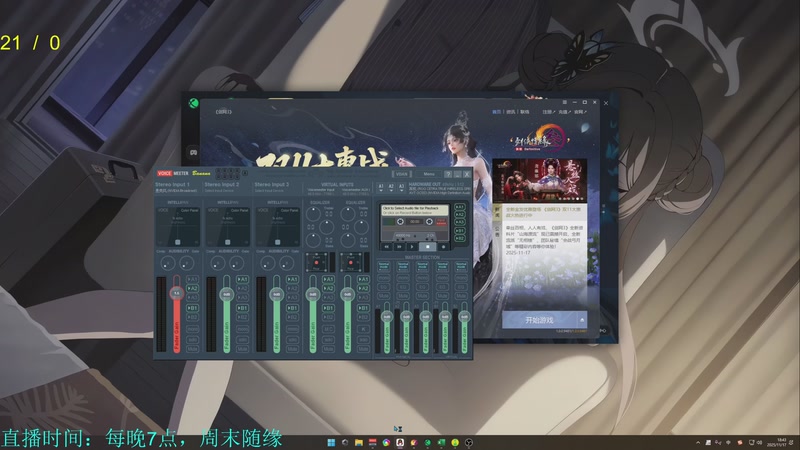Play the Voicemeeter cassette recorder
This screenshot has height=450, width=800.
coord(413,246)
